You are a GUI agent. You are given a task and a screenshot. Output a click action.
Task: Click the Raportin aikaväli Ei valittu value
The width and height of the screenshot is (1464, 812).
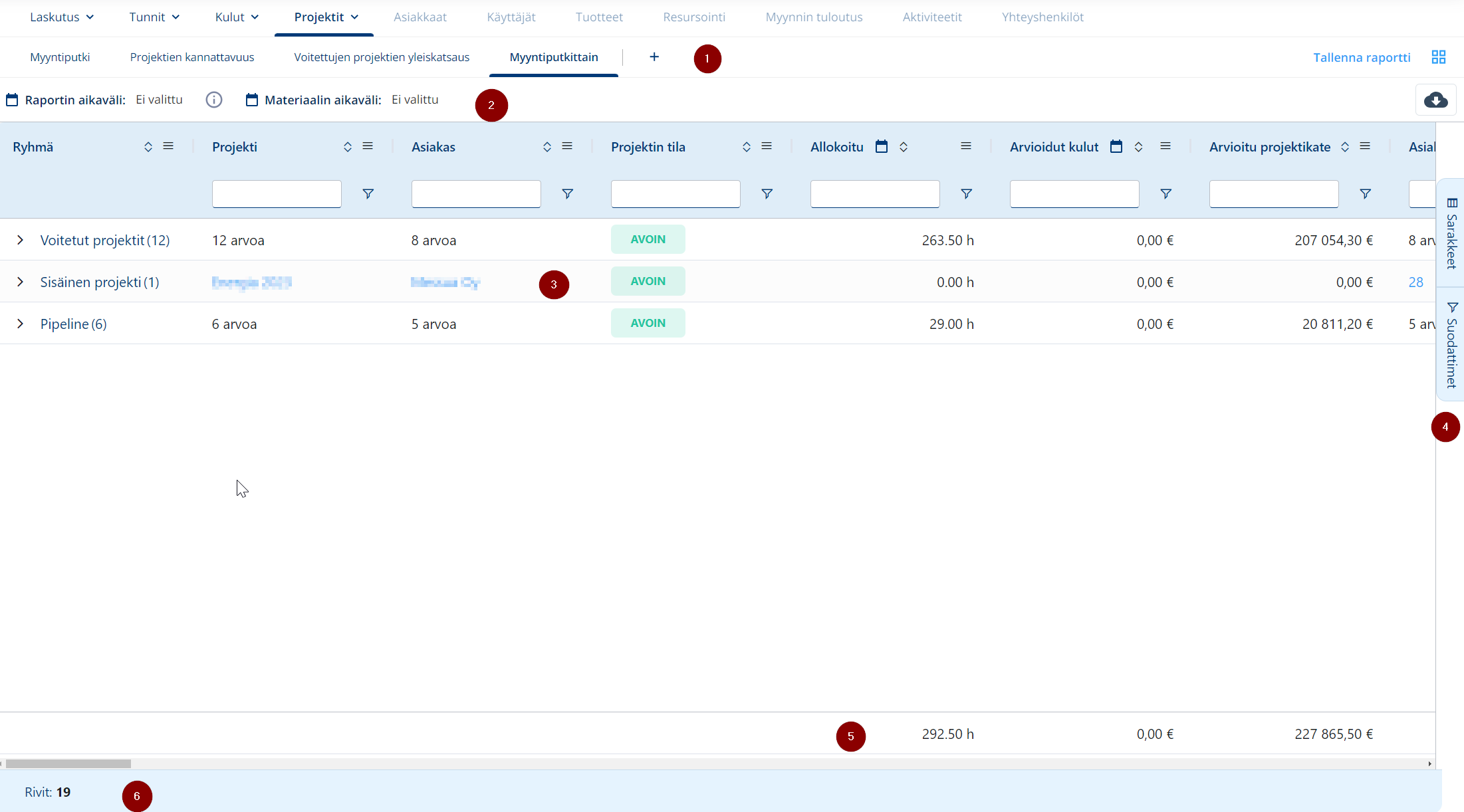[x=159, y=100]
